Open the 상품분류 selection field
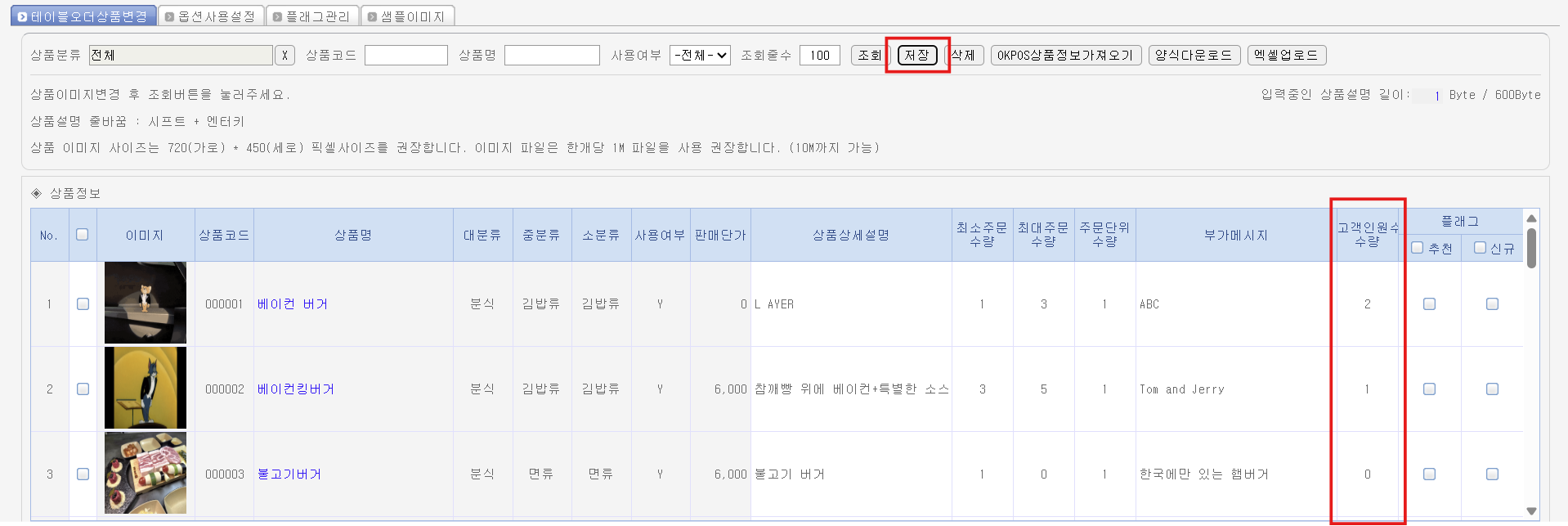 (181, 56)
